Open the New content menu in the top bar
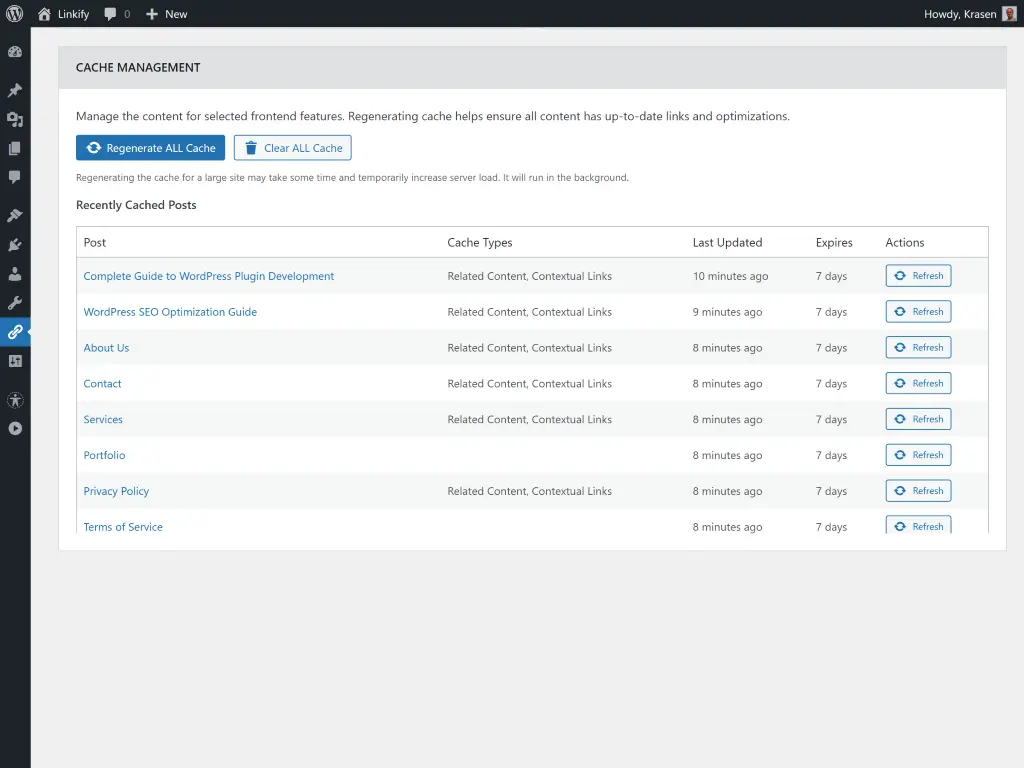This screenshot has width=1024, height=768. pos(166,14)
